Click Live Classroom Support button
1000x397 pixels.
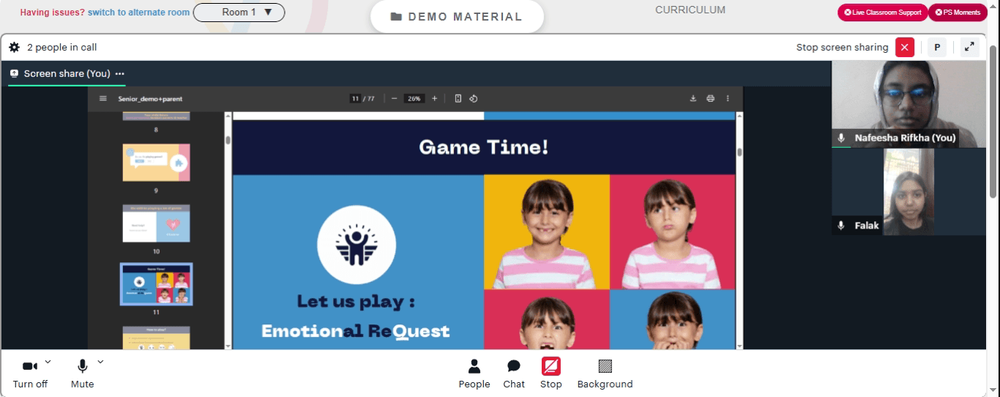point(883,12)
